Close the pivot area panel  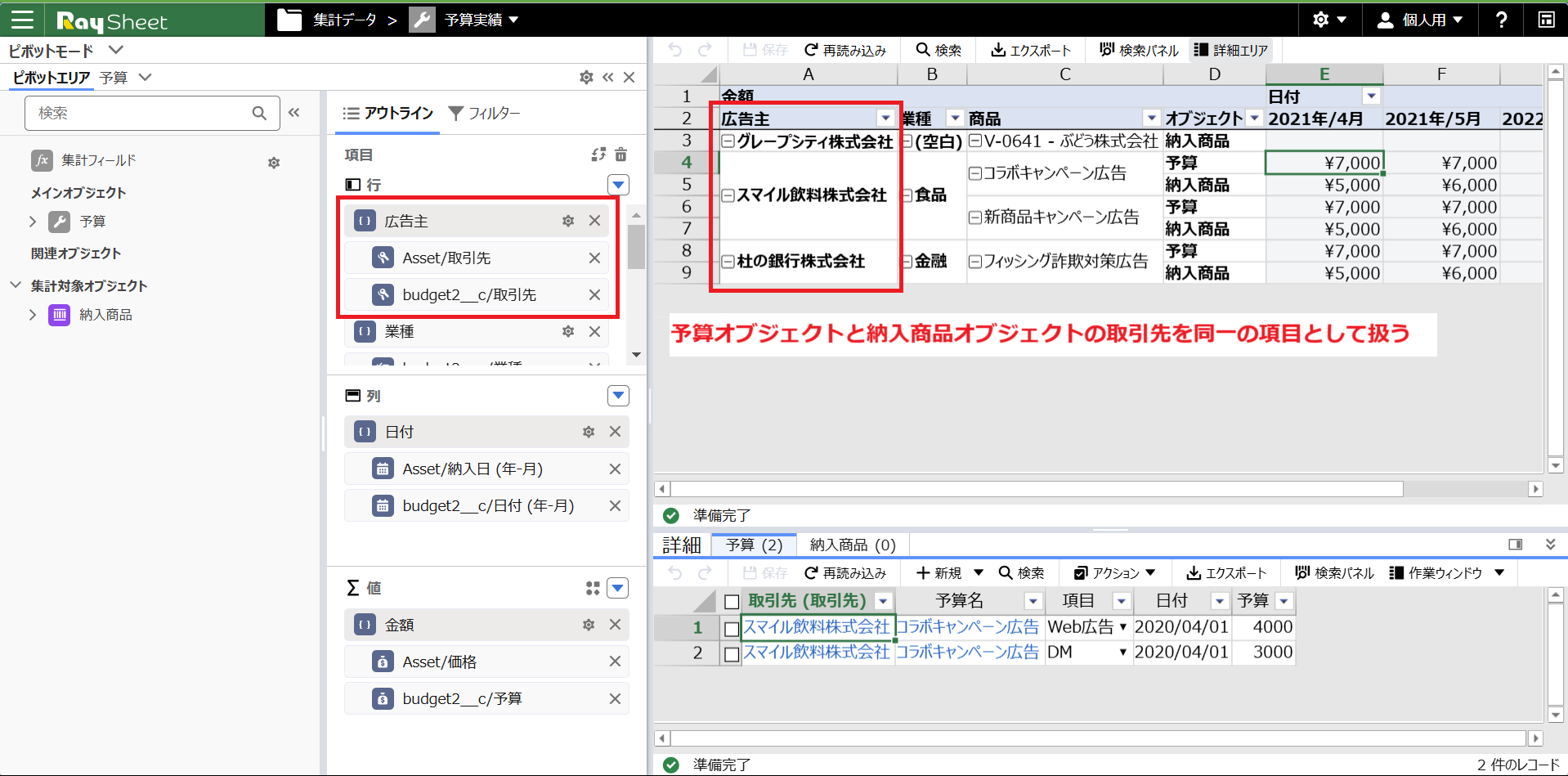[629, 77]
